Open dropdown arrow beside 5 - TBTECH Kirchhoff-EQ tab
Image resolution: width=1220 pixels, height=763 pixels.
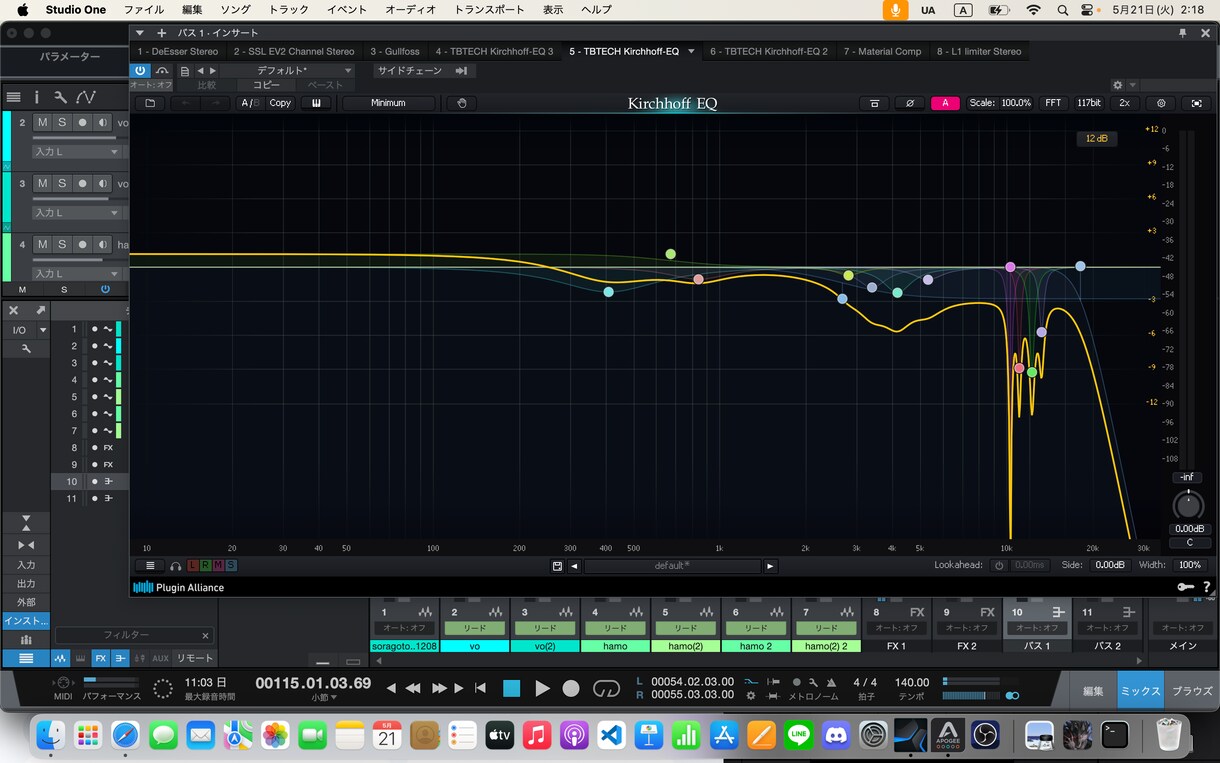(691, 51)
